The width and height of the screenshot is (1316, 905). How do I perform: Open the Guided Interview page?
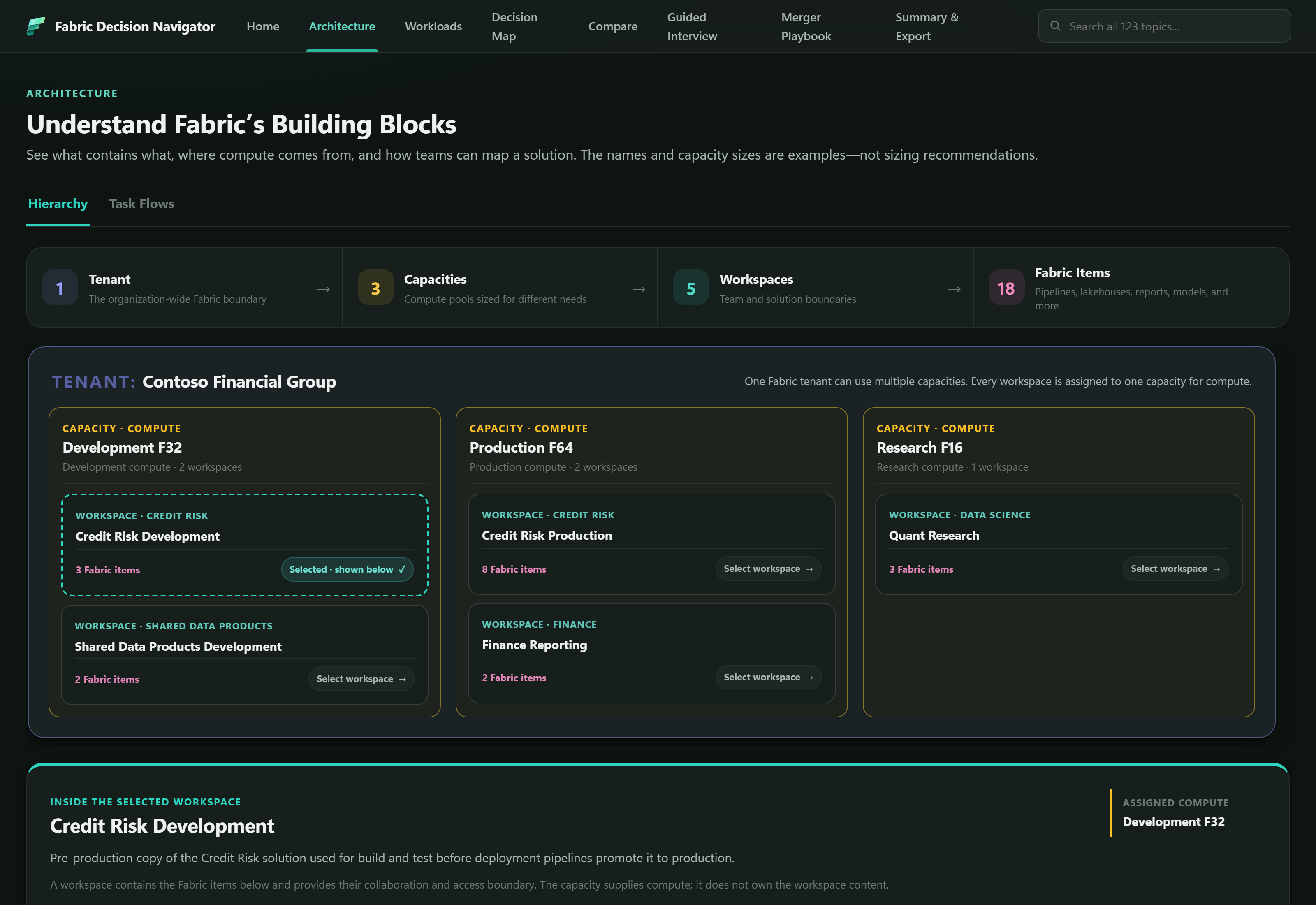pos(692,27)
